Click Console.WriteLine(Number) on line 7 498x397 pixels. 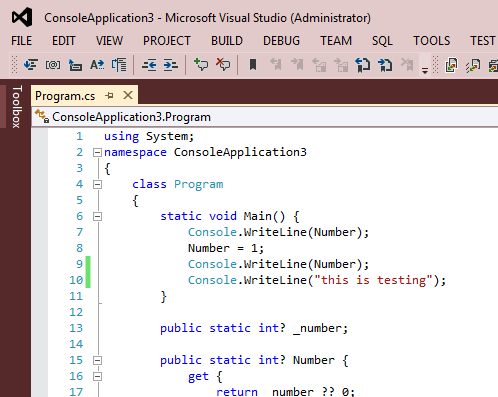(278, 232)
